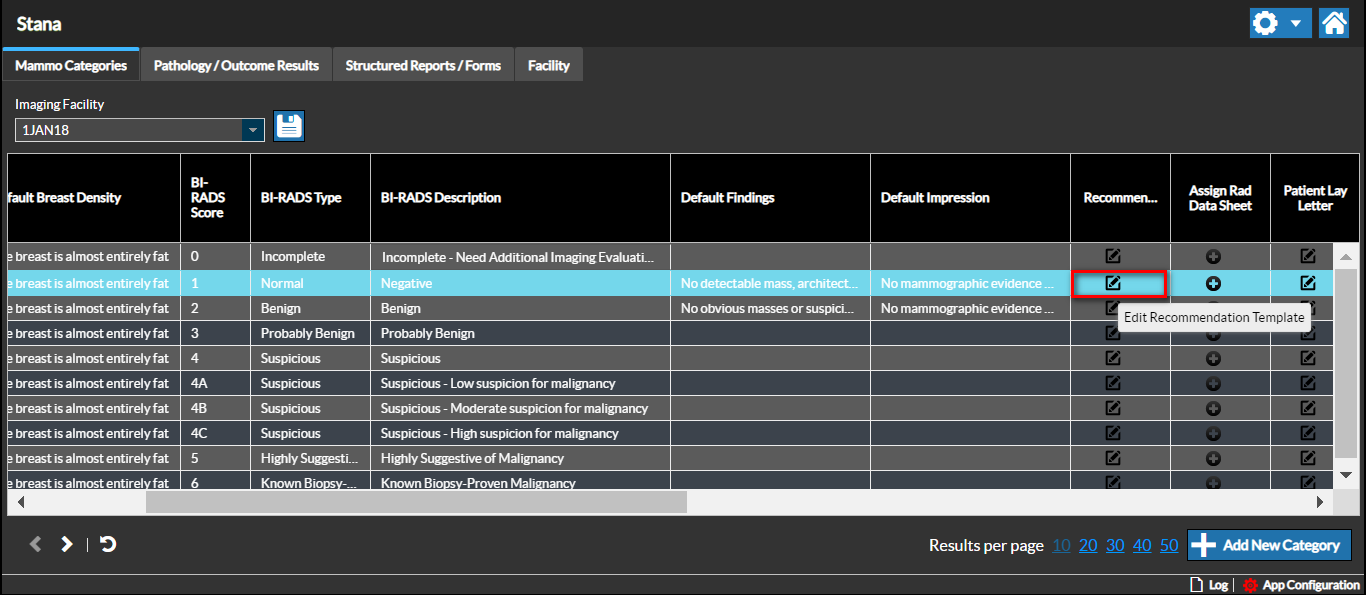Viewport: 1366px width, 595px height.
Task: Set results per page to 20
Action: 1088,545
